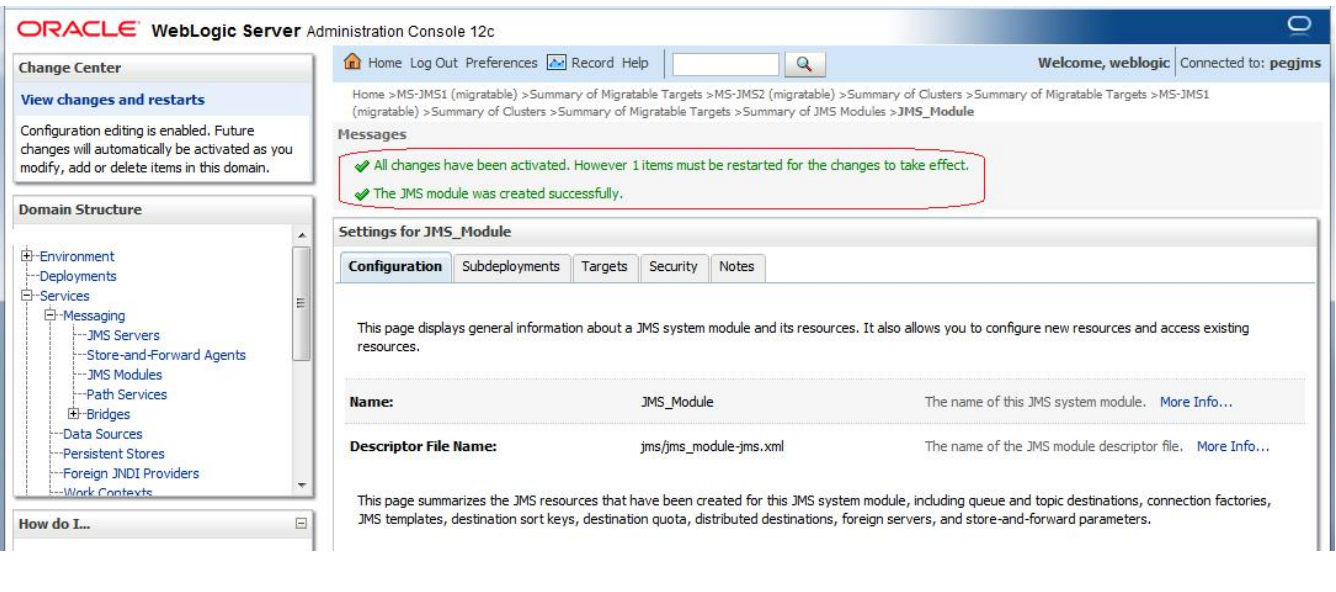Click the JMS_Module name value
This screenshot has width=1336, height=592.
coord(677,402)
